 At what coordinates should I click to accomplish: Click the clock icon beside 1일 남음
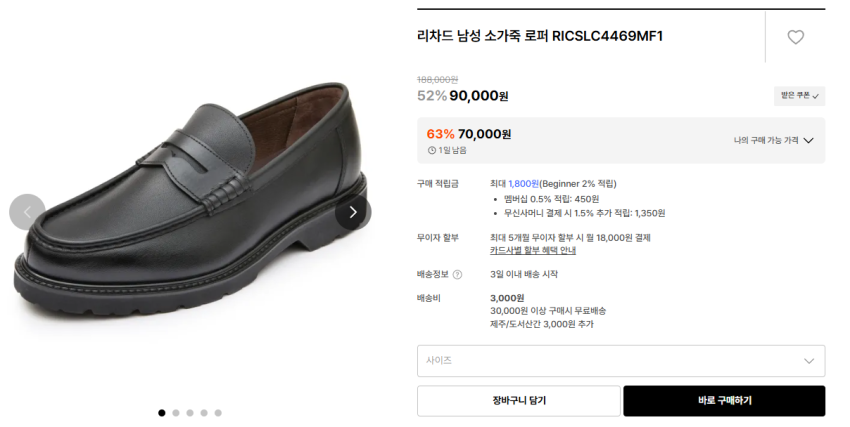tap(432, 151)
